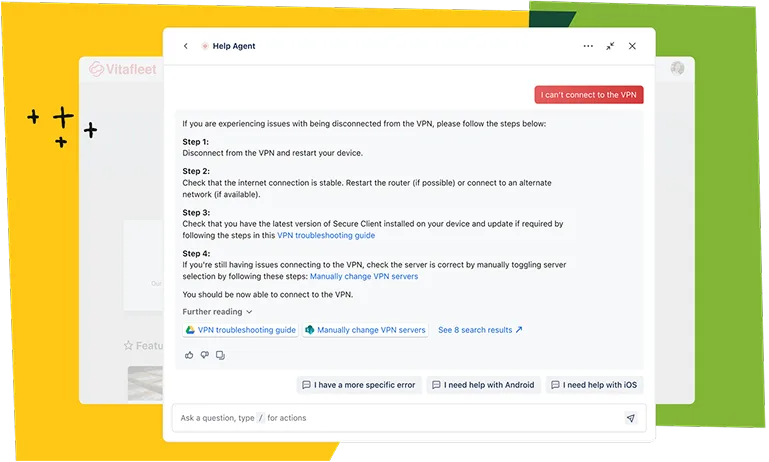769x462 pixels.
Task: Select 'I need help with iOS' suggestion
Action: pos(594,385)
